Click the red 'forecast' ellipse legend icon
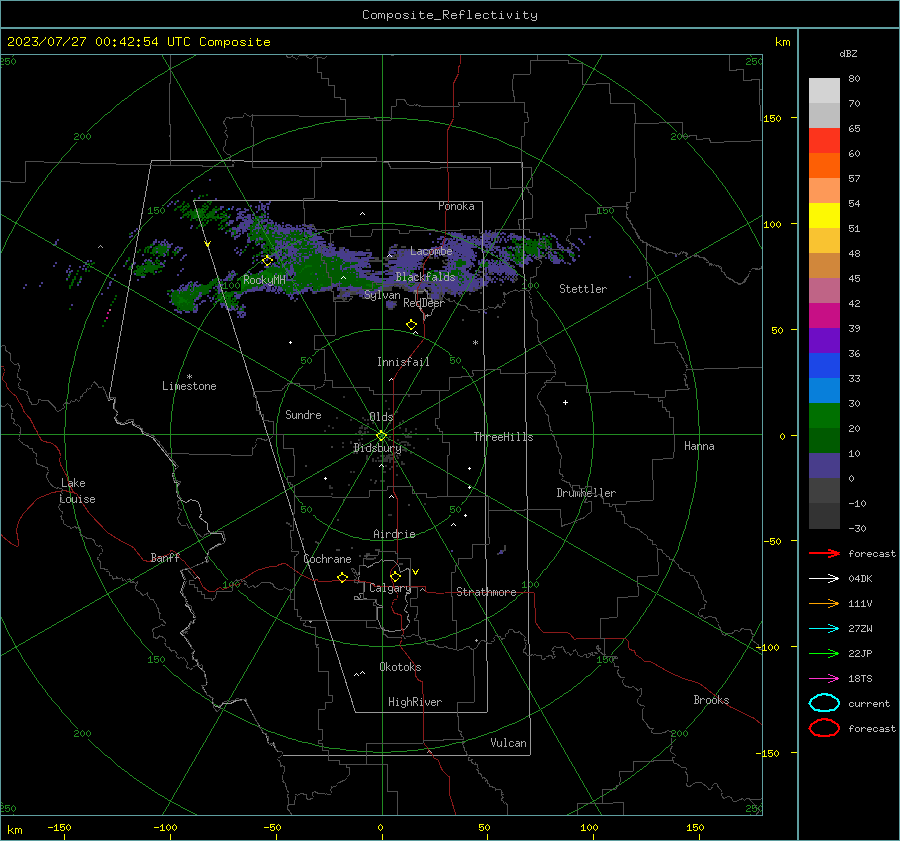Screen dimensions: 900x841 point(824,728)
